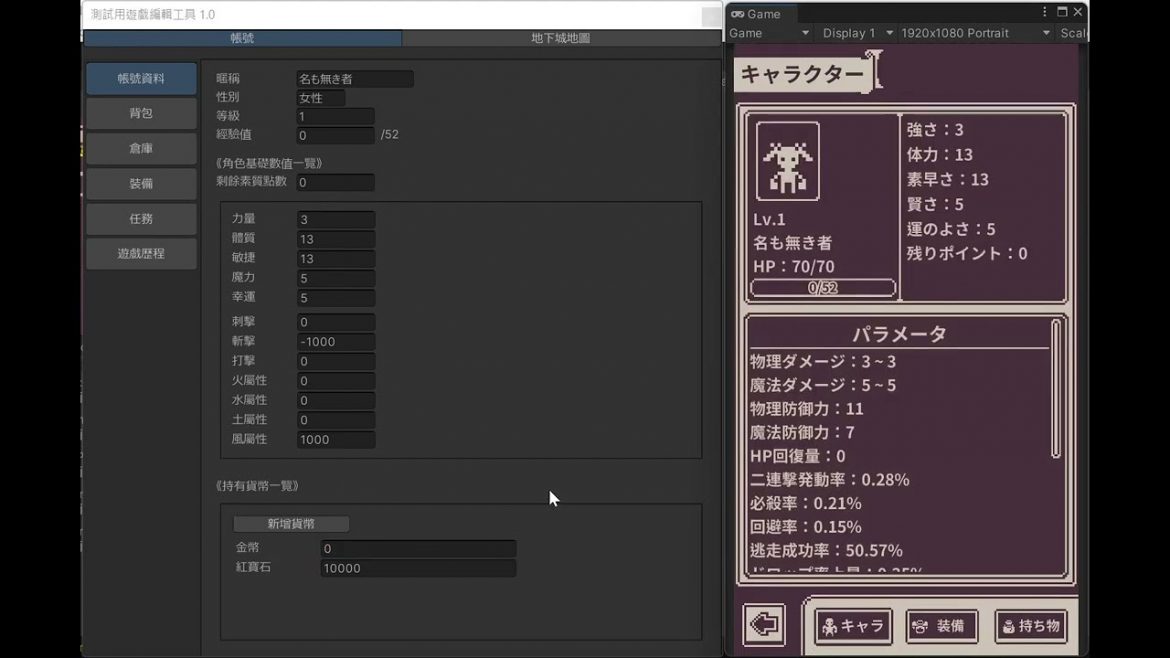Maximize the Game panel using square icon
The height and width of the screenshot is (658, 1170).
pos(1062,12)
